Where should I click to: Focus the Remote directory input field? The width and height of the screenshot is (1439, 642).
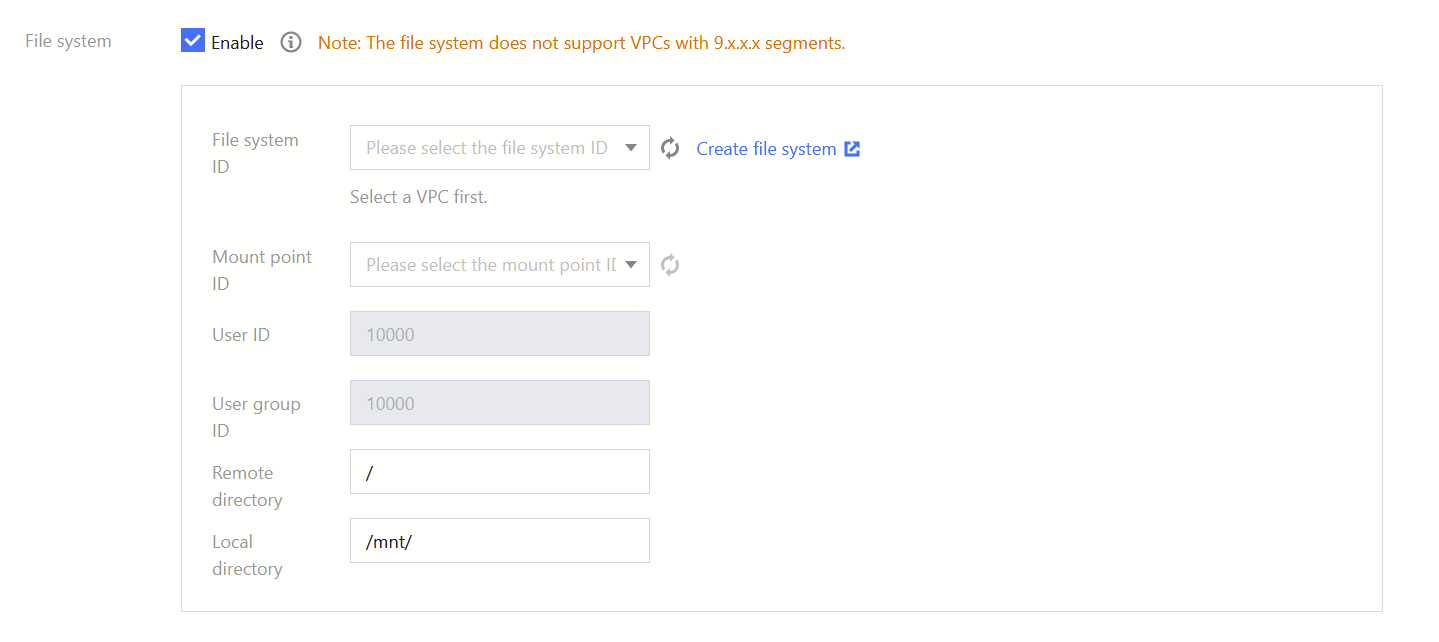tap(499, 472)
